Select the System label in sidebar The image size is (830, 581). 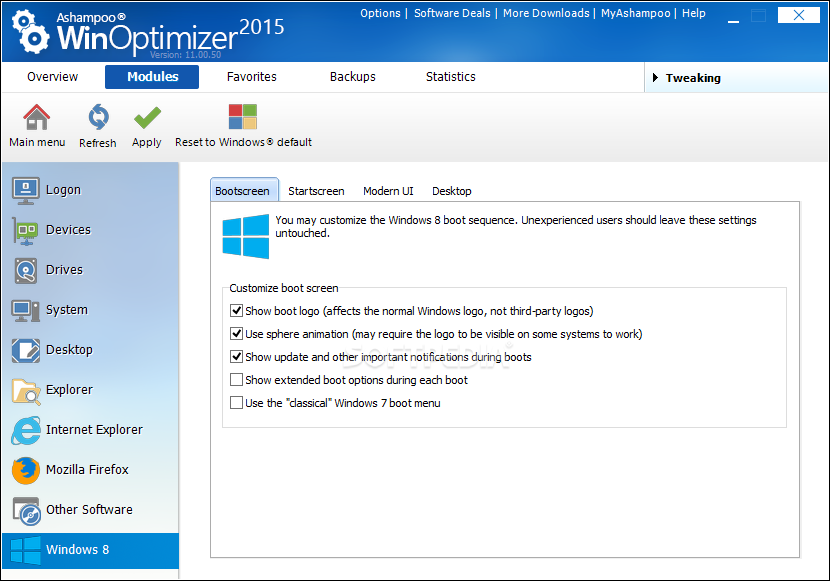(67, 310)
